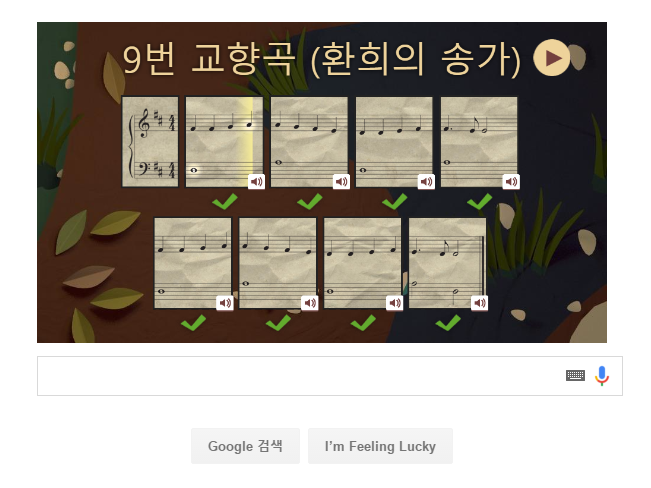Play the full Symphony No. 9 melody
This screenshot has height=488, width=651.
click(x=551, y=58)
